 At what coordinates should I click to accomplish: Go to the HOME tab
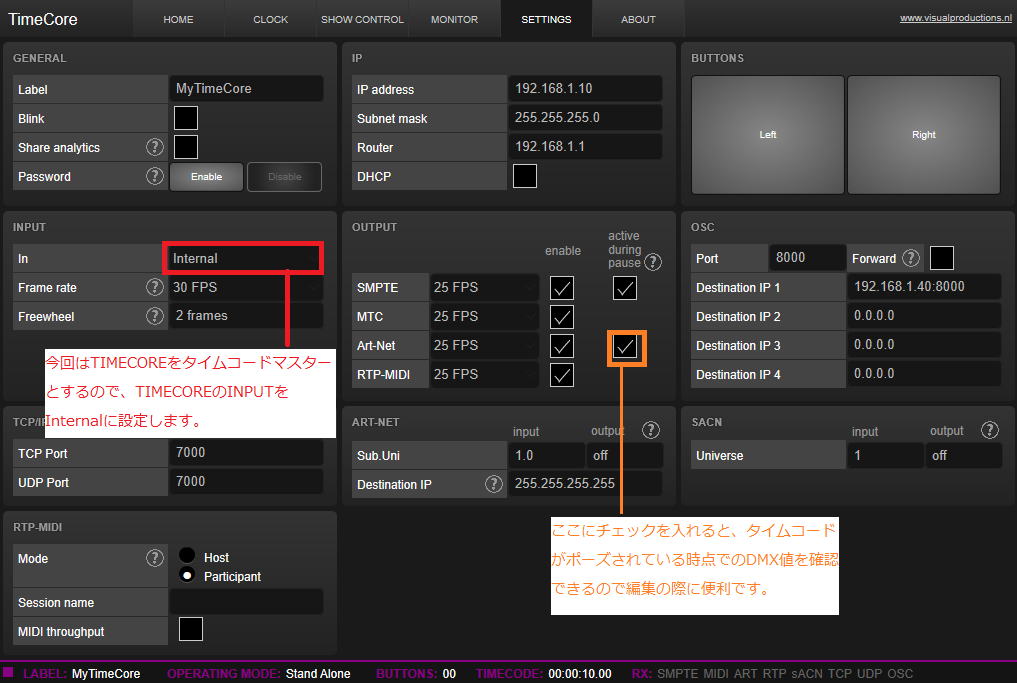pyautogui.click(x=178, y=19)
